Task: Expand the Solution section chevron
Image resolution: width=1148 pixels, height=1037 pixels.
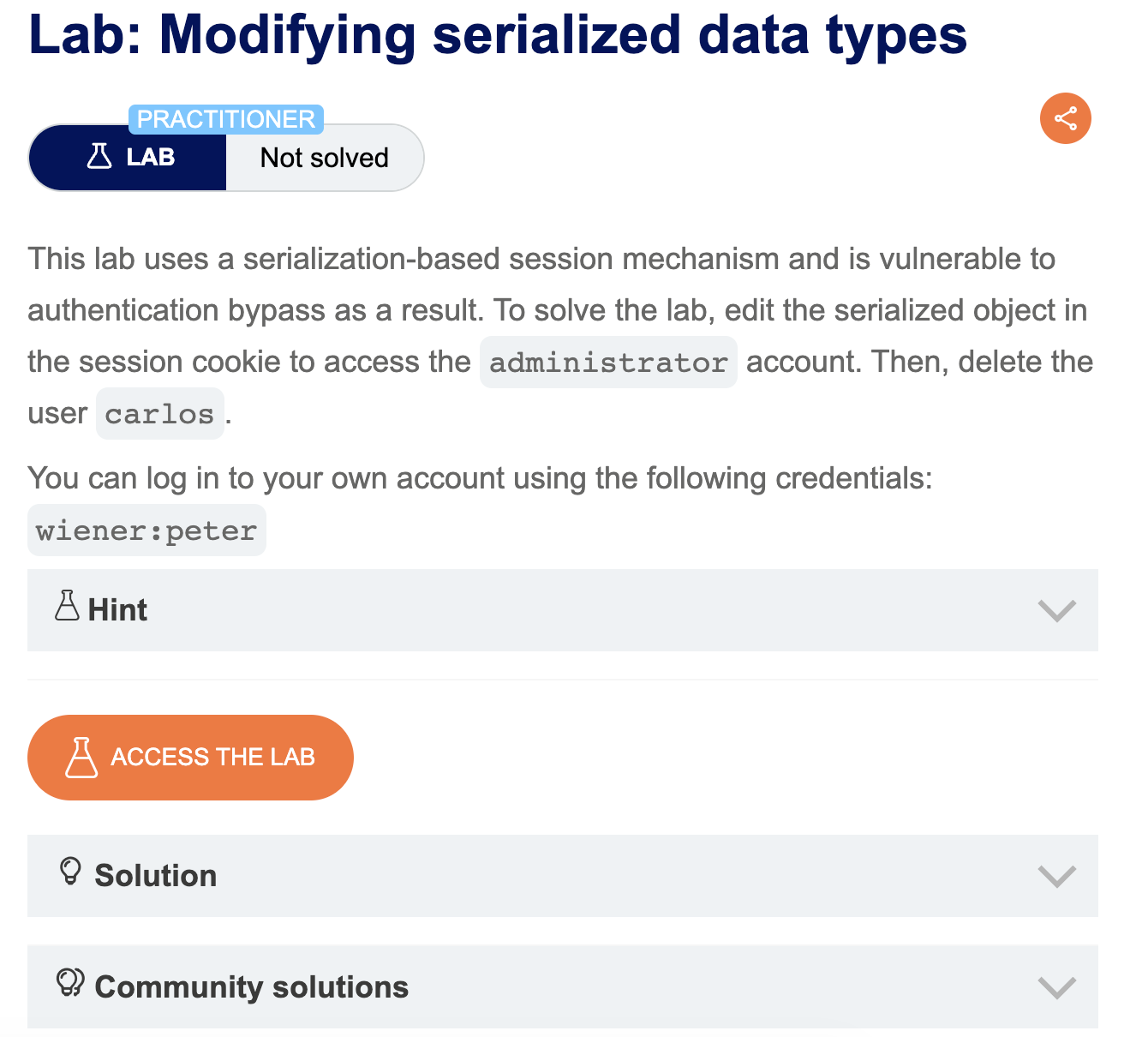Action: click(1056, 877)
